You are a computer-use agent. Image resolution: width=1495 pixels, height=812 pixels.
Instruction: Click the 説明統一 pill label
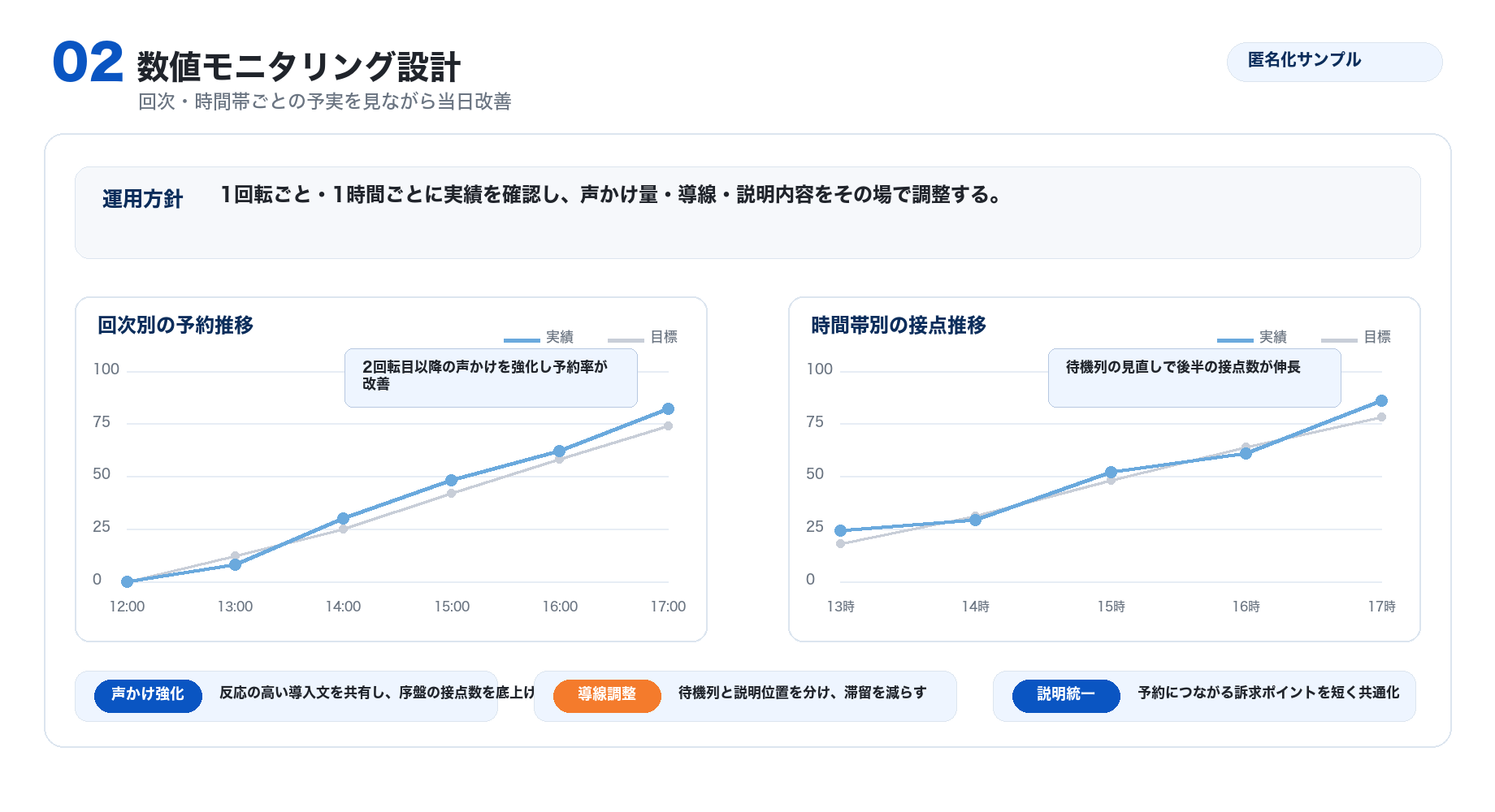click(1066, 696)
